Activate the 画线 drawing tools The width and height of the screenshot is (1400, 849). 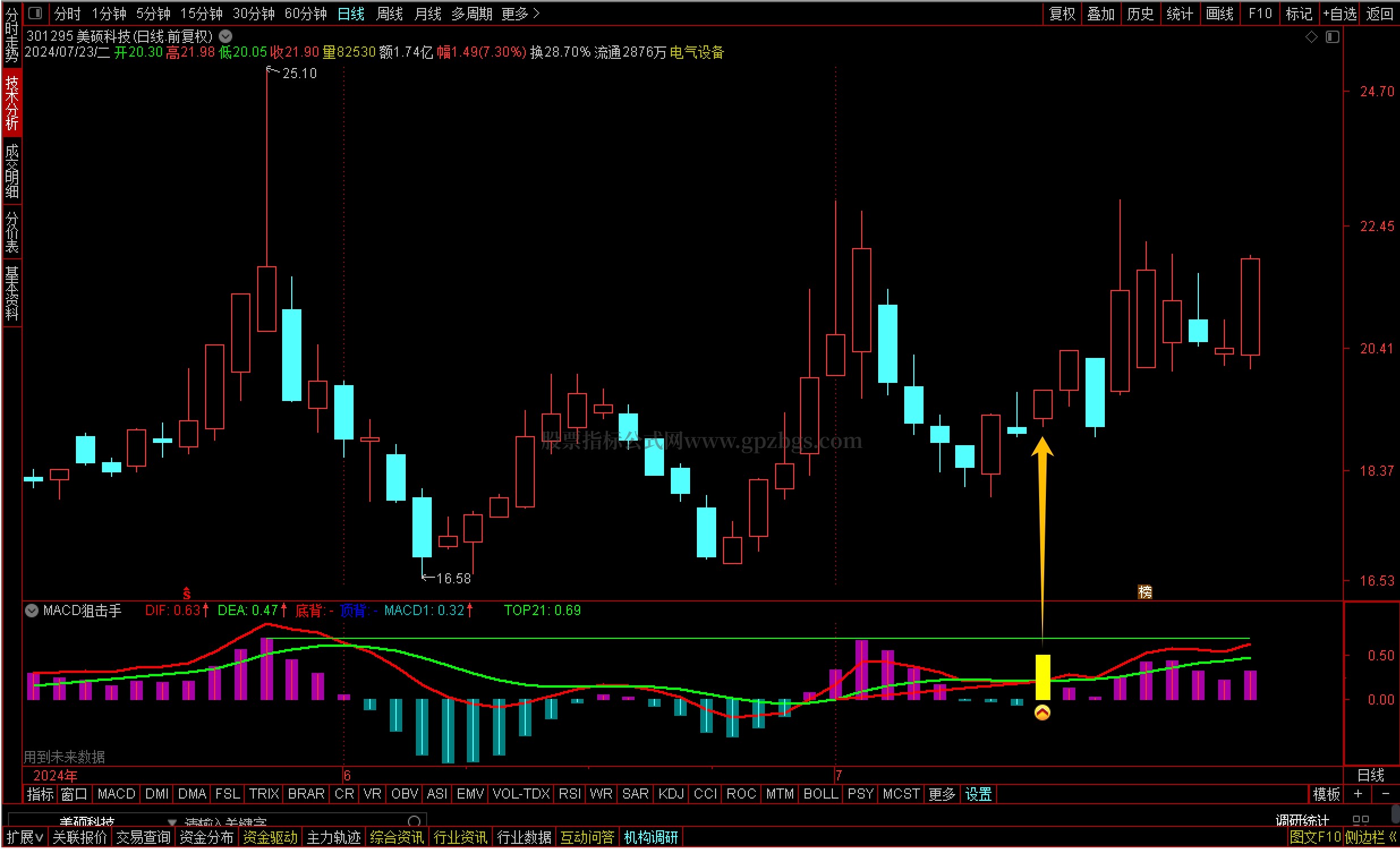tap(1220, 13)
